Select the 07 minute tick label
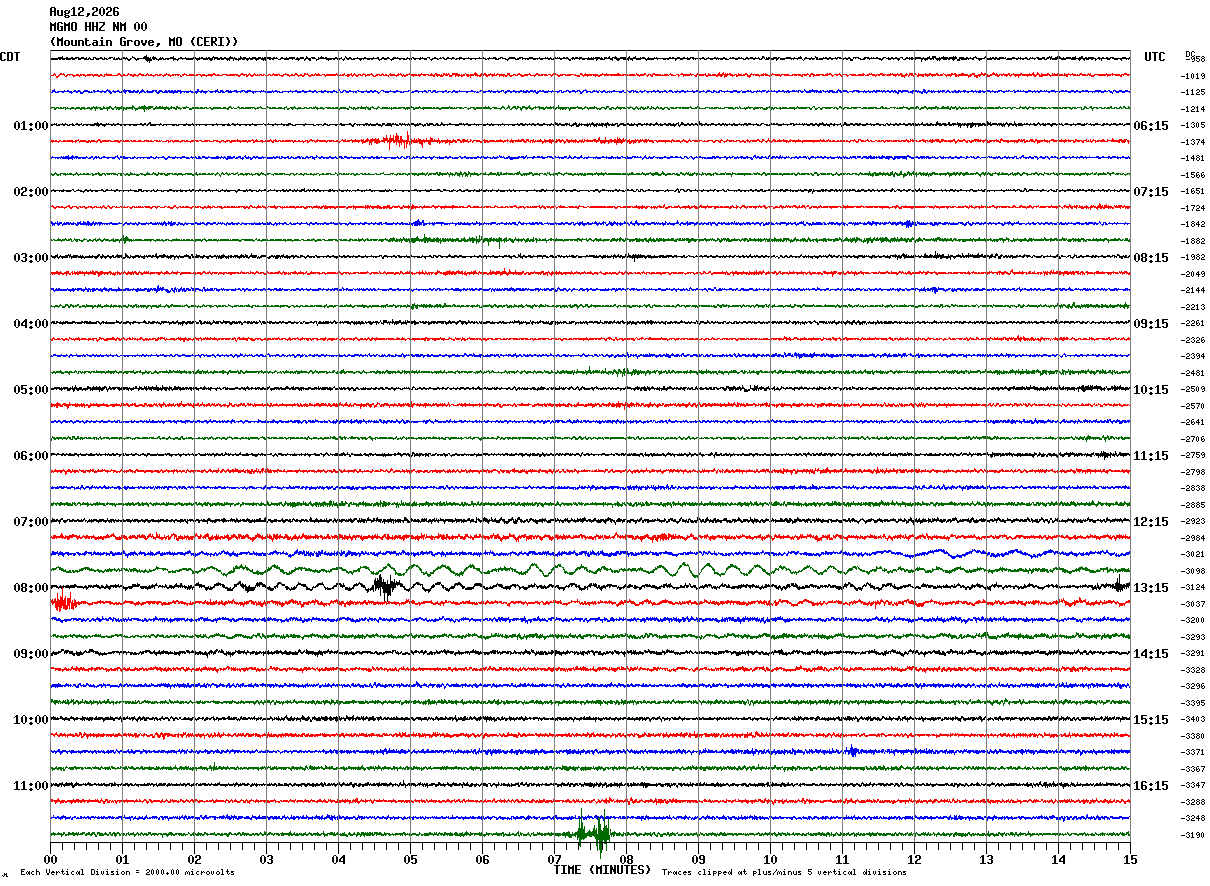1210x886 pixels. point(554,859)
